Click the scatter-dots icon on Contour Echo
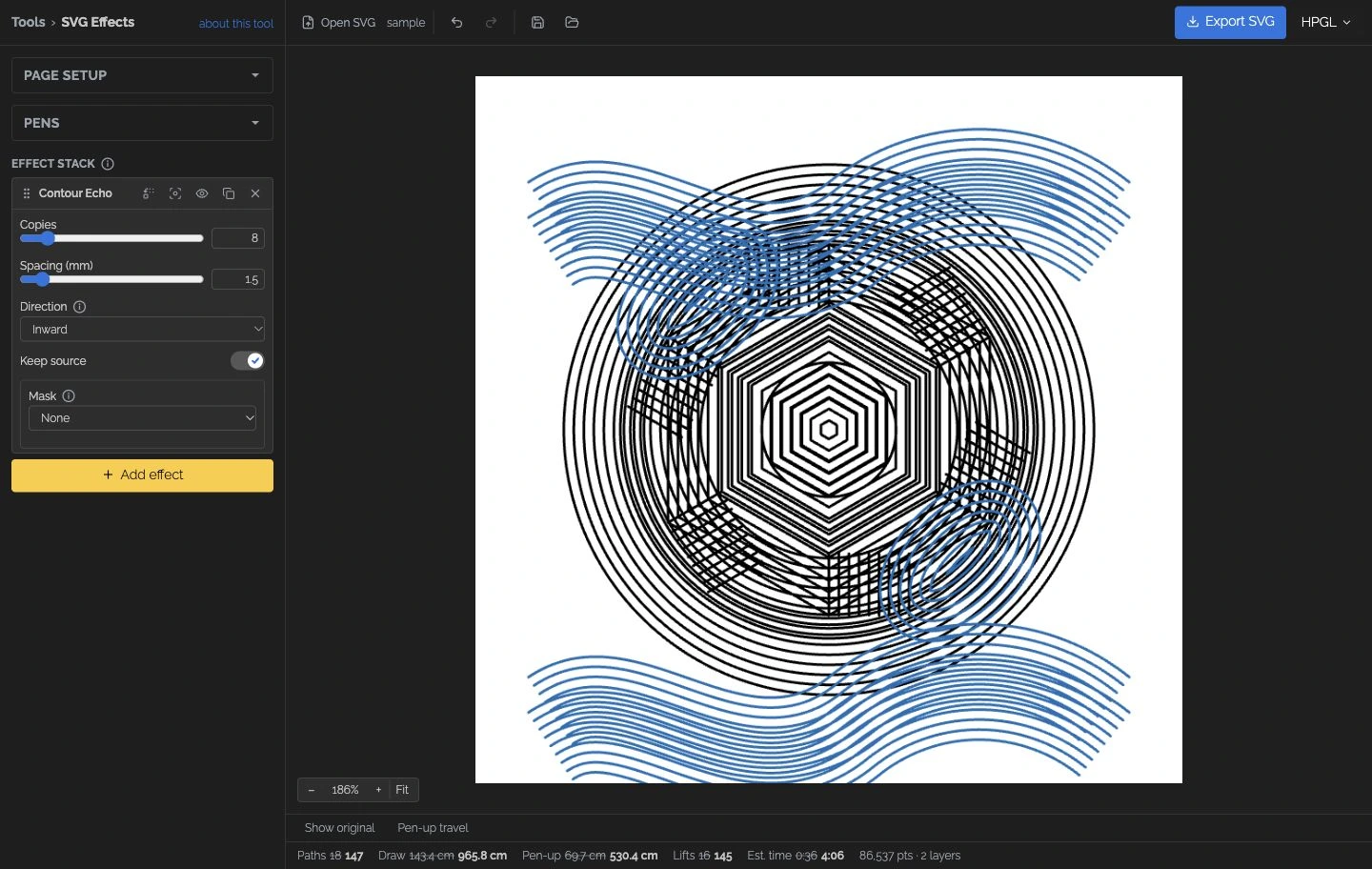The image size is (1372, 869). point(149,193)
